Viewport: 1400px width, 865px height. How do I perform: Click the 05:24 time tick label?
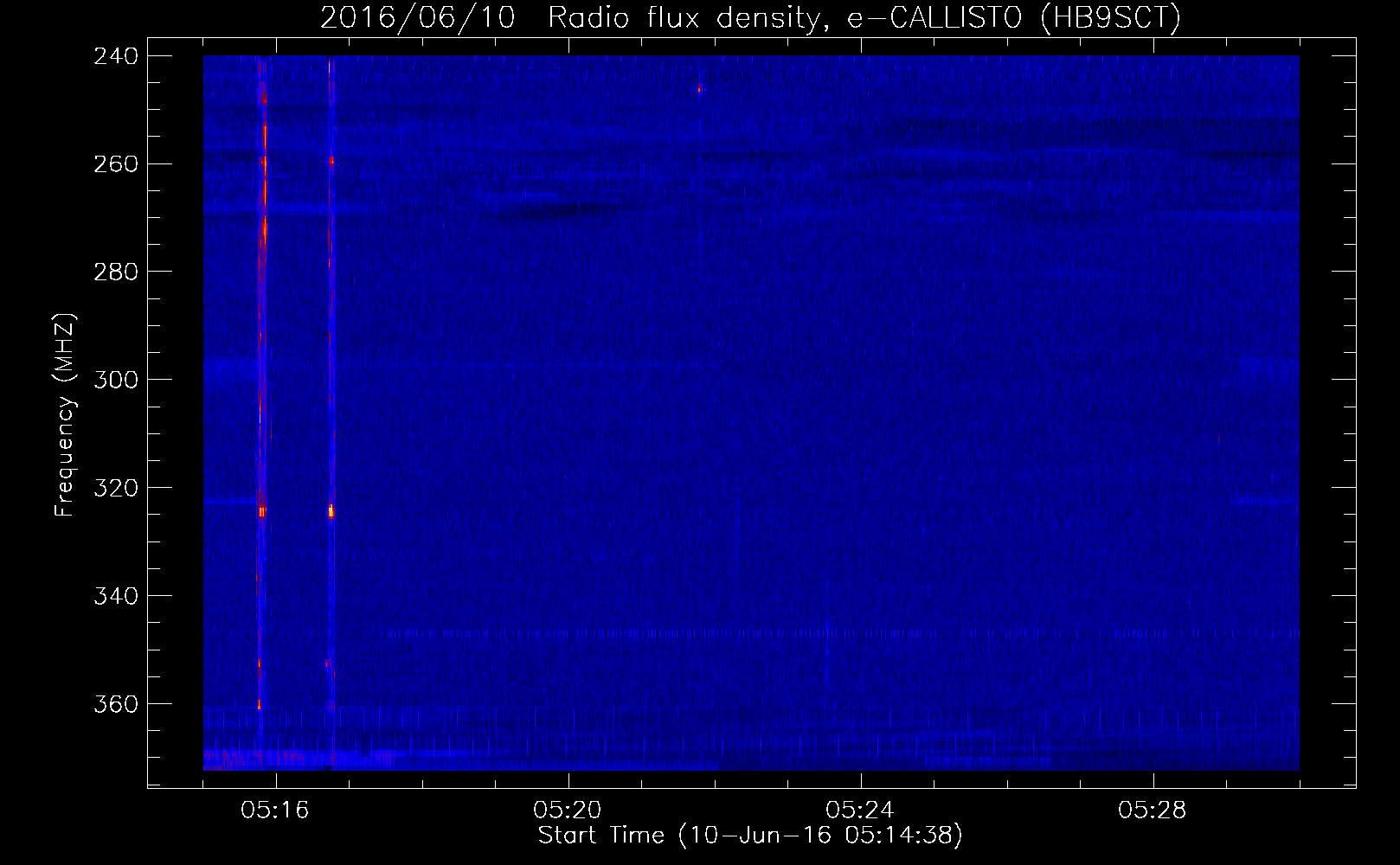(860, 811)
